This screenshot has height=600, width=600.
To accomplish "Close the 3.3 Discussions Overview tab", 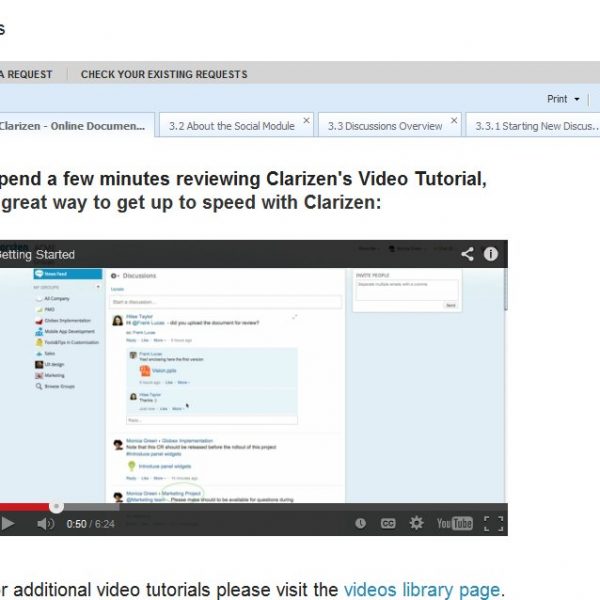I will click(454, 120).
